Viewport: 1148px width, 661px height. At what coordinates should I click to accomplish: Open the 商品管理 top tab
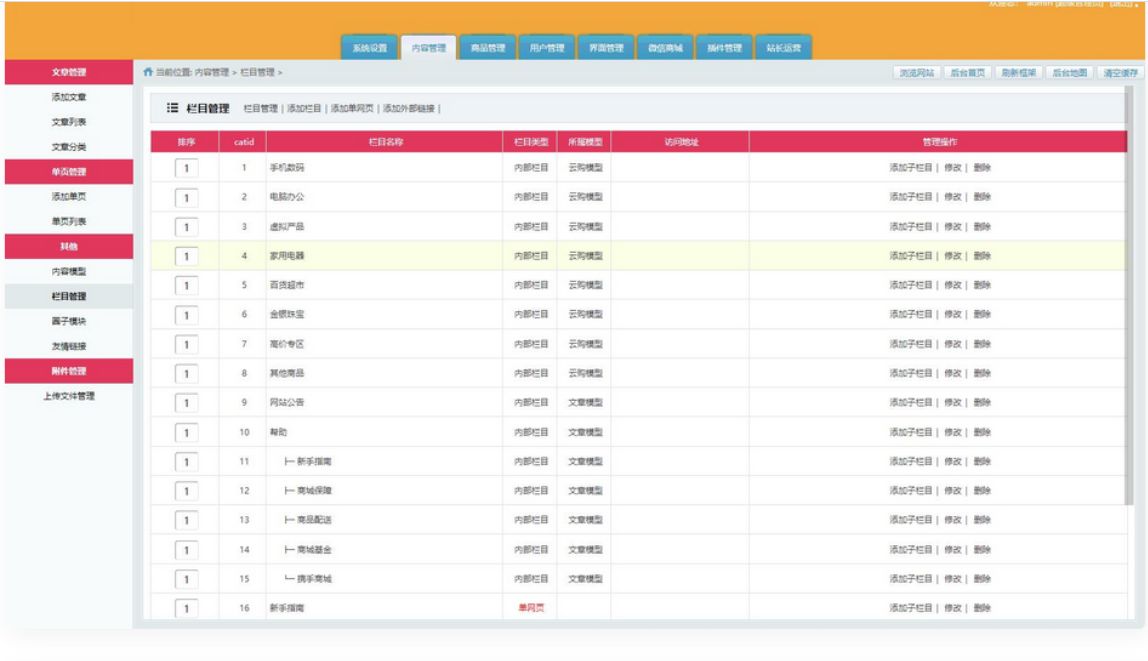tap(488, 48)
